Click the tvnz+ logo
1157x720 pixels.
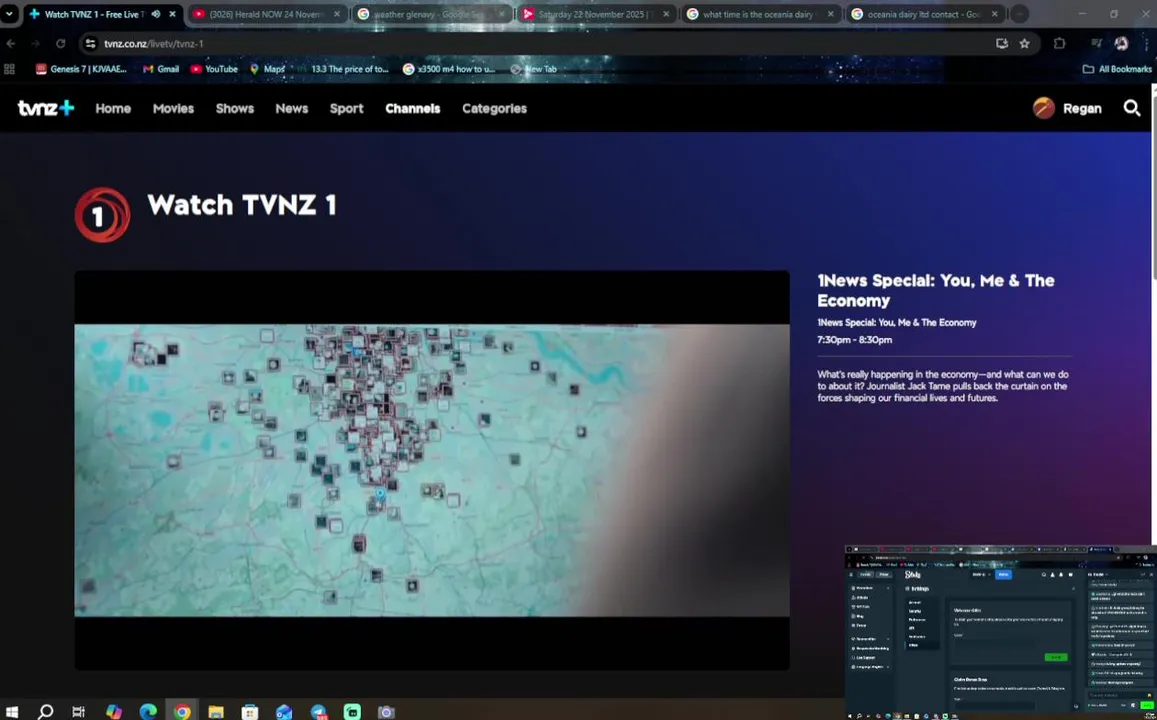click(46, 108)
